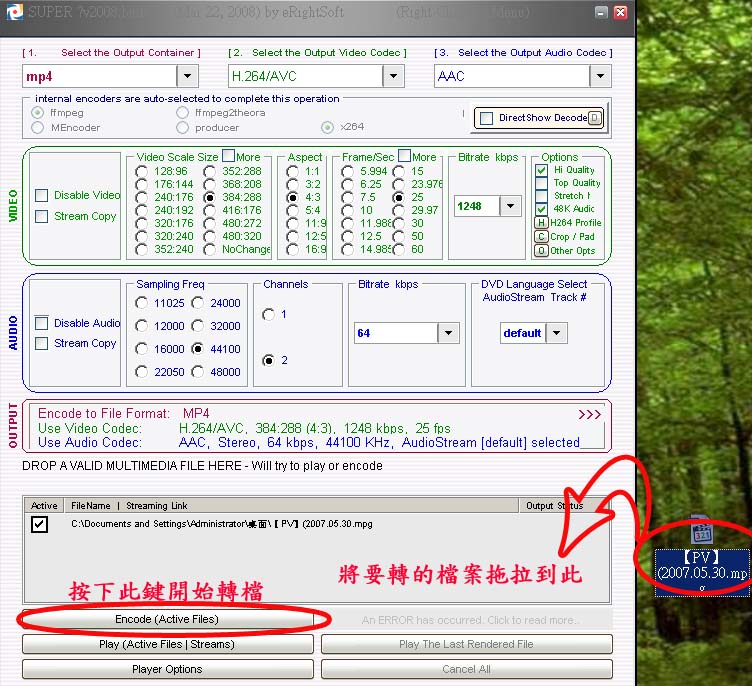Select sampling frequency 11025
The image size is (752, 686).
(141, 303)
